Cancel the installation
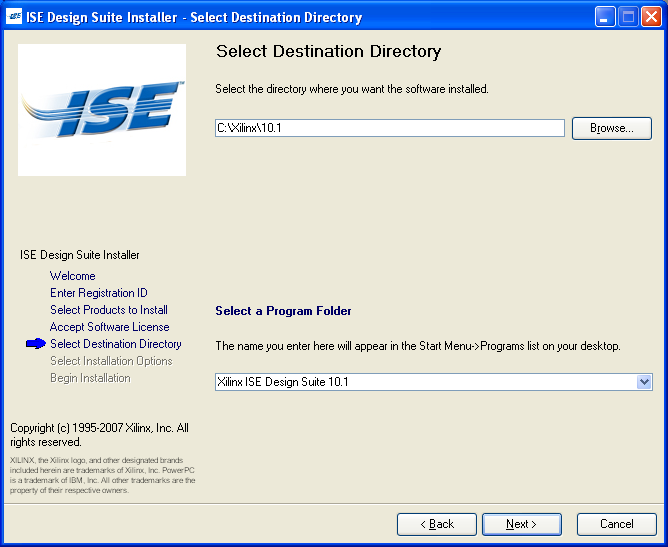Viewport: 668px width, 547px height. click(x=616, y=524)
